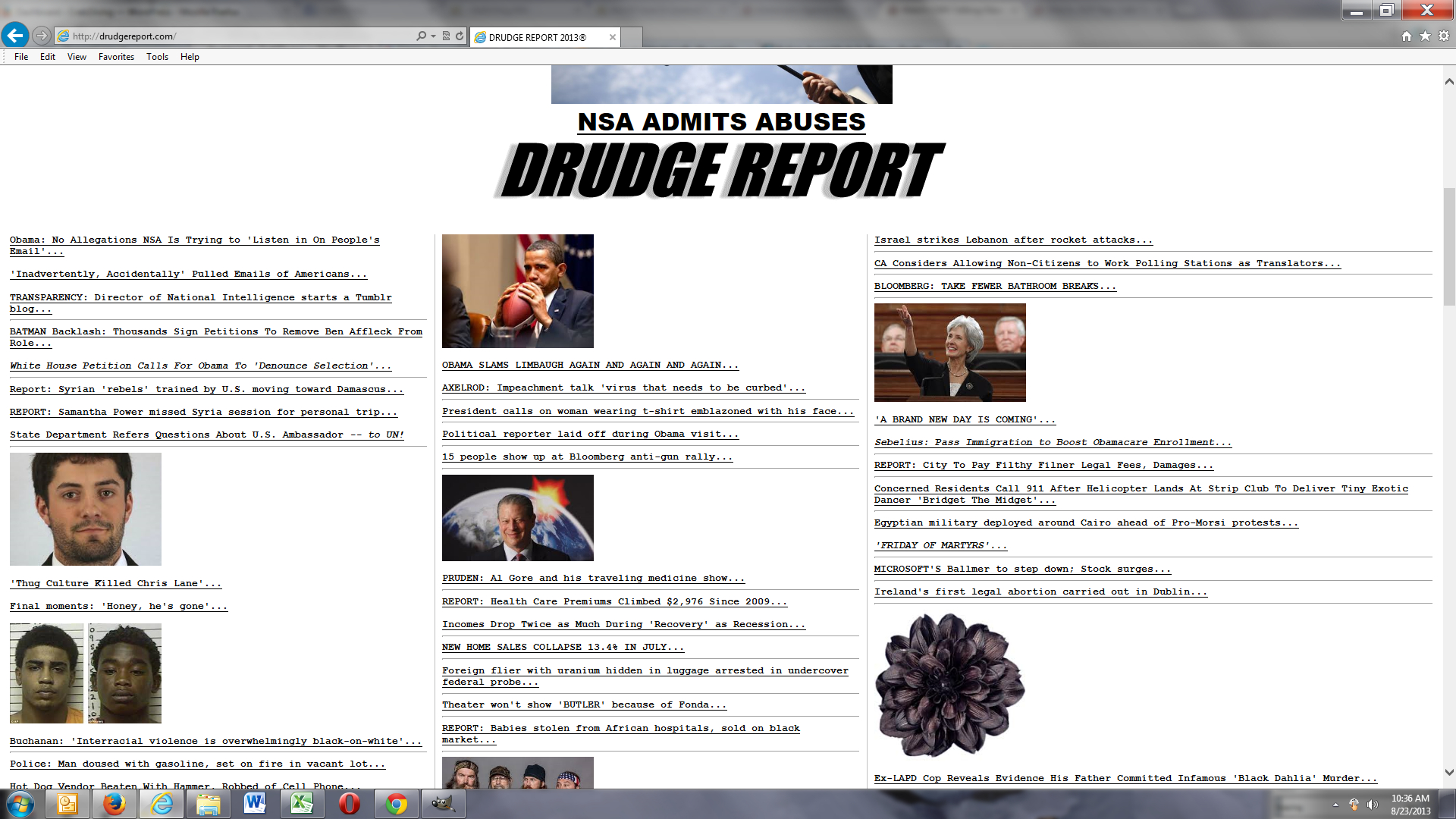Click the scrollbar up arrow
This screenshot has width=1456, height=819.
(1449, 81)
